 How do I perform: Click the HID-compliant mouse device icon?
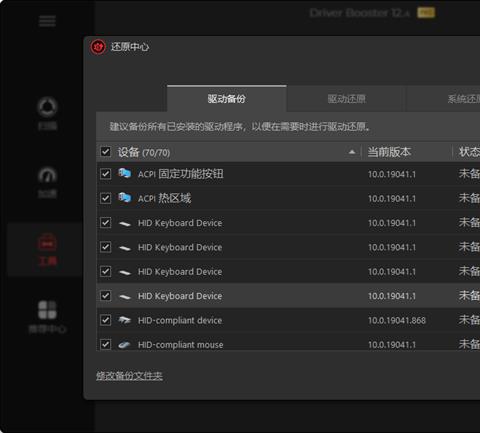point(124,344)
